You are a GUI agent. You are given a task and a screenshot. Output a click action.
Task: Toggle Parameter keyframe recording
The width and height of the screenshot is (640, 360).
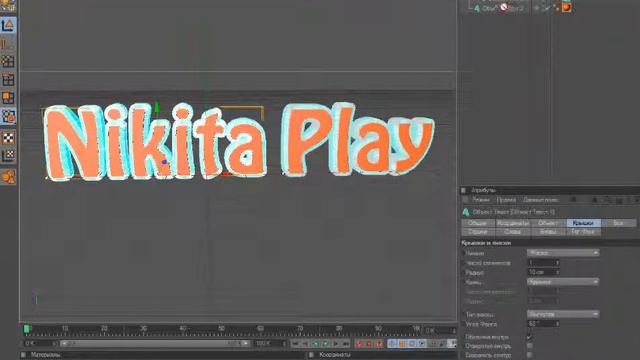point(422,344)
